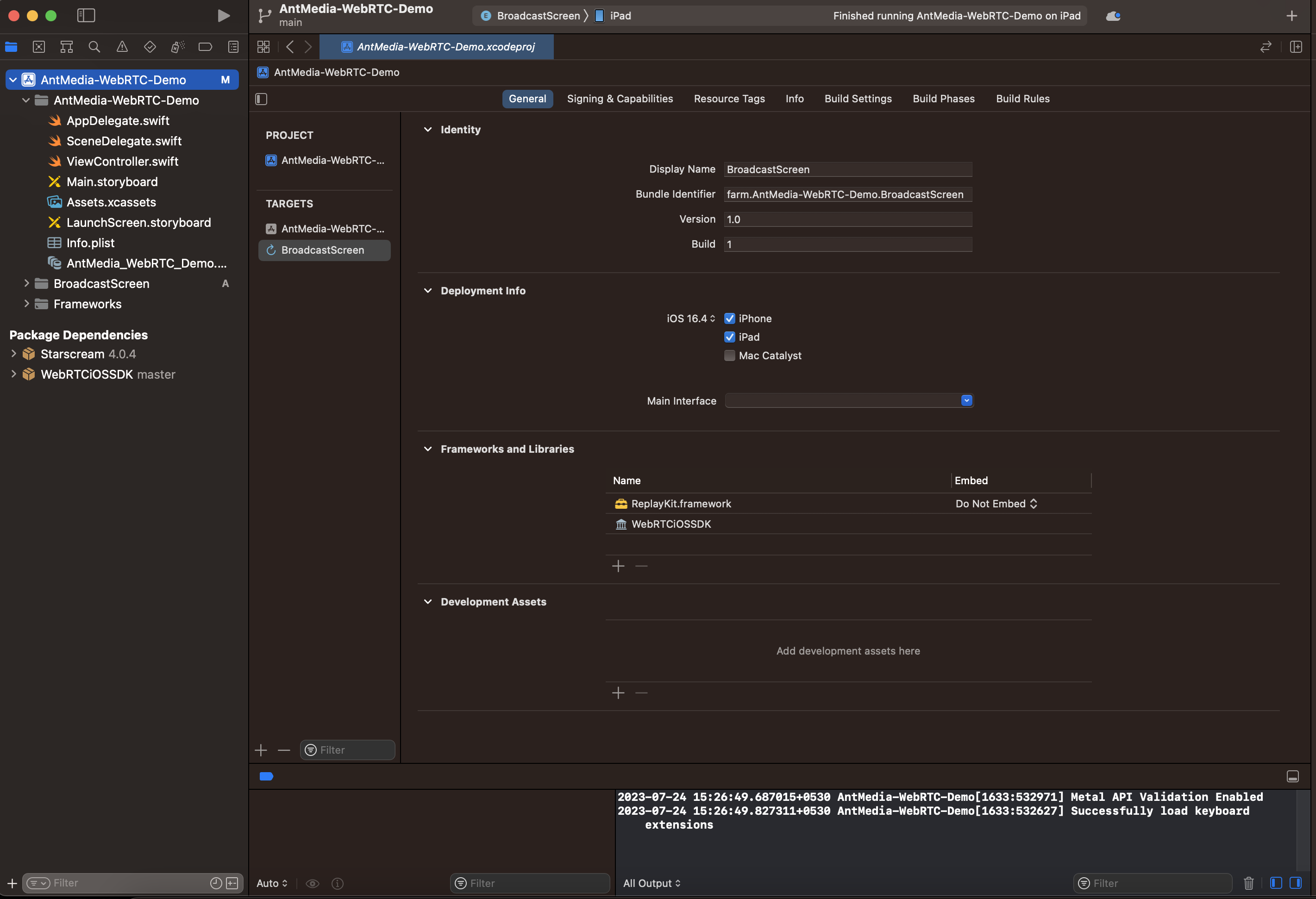Image resolution: width=1316 pixels, height=899 pixels.
Task: Show Quick Look eye icon in debug bar
Action: (x=313, y=883)
